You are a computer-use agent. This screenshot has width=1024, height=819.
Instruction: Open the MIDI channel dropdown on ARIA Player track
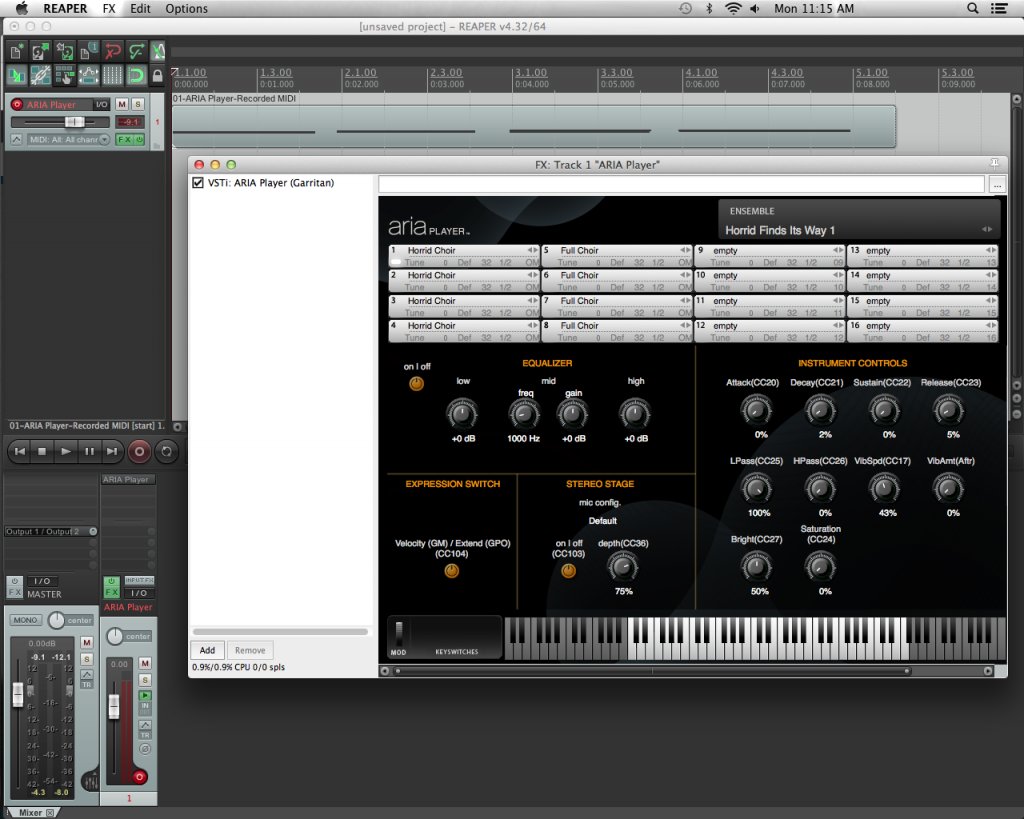coord(104,139)
